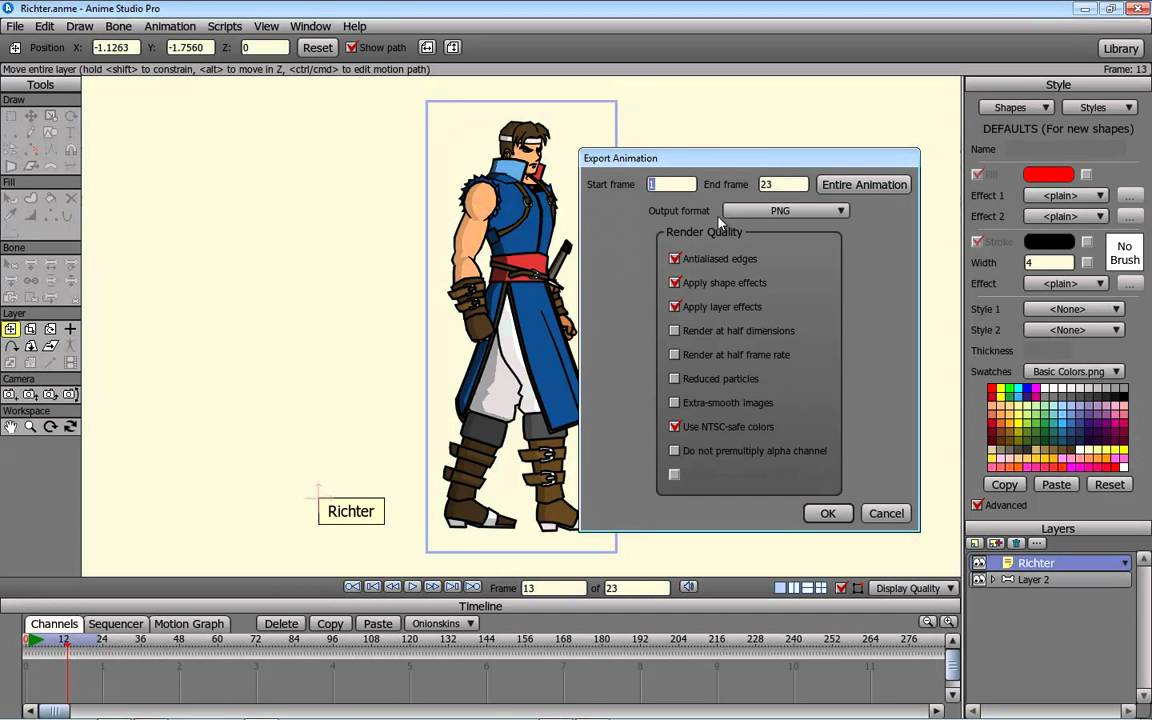
Task: Select the Rotate Layer XY perspective tool
Action: 30,345
